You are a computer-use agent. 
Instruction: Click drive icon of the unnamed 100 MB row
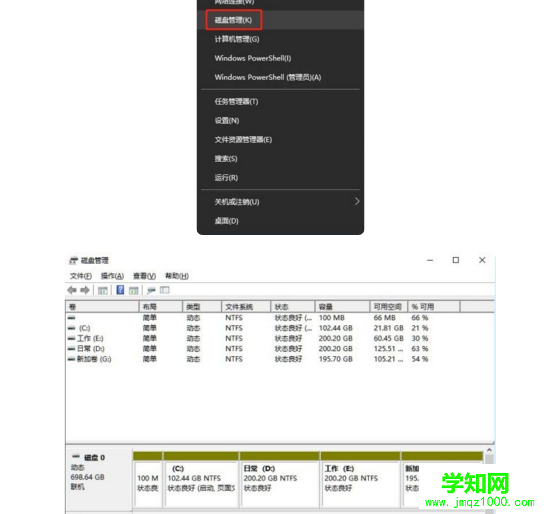pos(71,318)
